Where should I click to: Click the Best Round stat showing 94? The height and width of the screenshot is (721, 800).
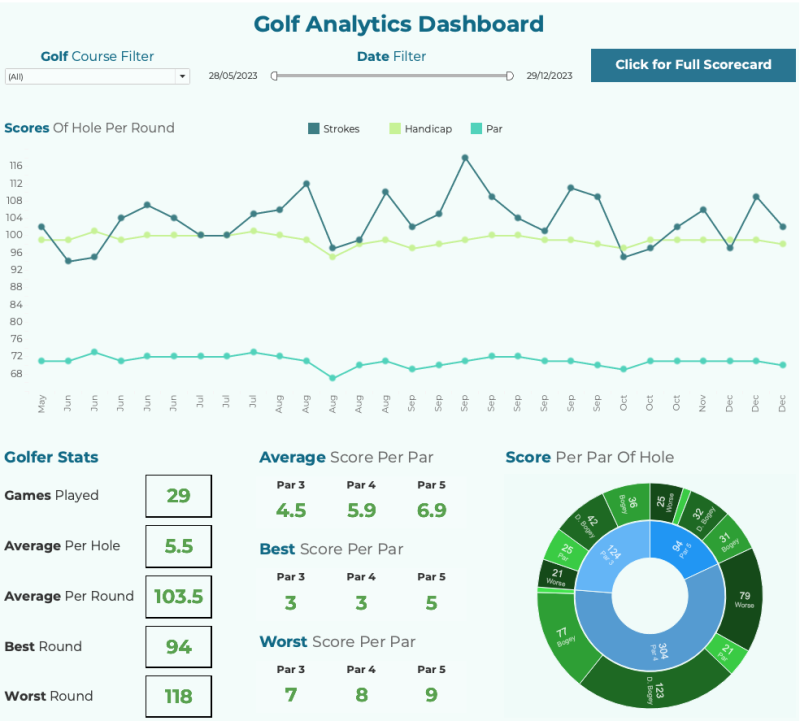click(178, 646)
